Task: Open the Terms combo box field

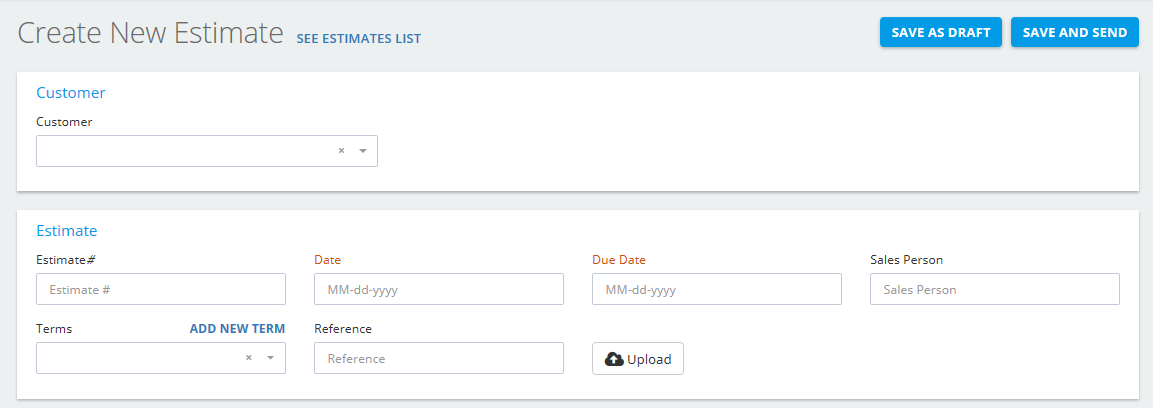Action: [x=161, y=358]
